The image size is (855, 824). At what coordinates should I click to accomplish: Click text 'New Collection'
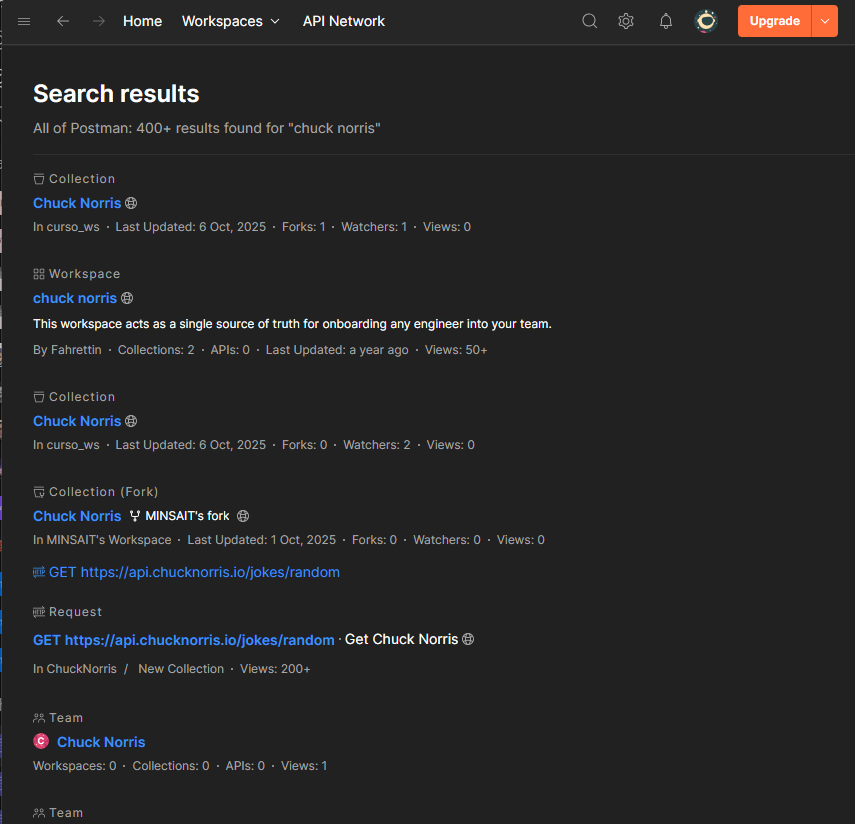pos(181,669)
